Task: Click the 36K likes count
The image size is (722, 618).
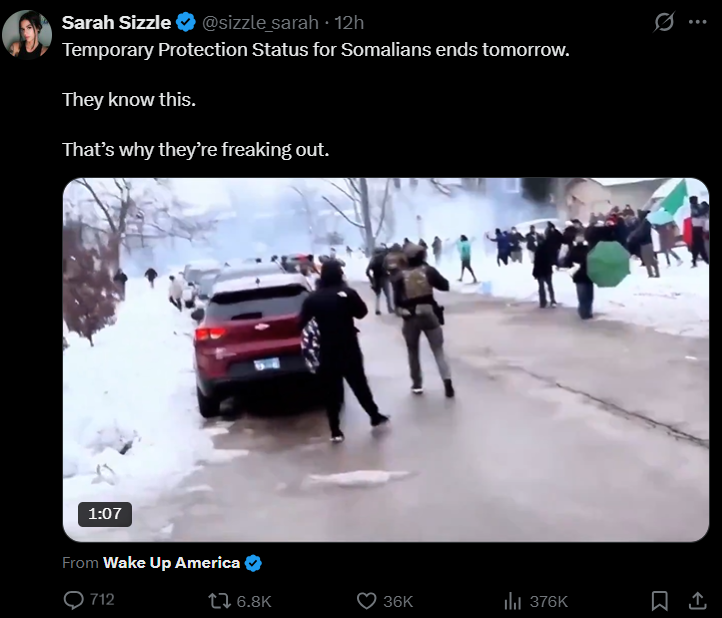Action: point(398,601)
